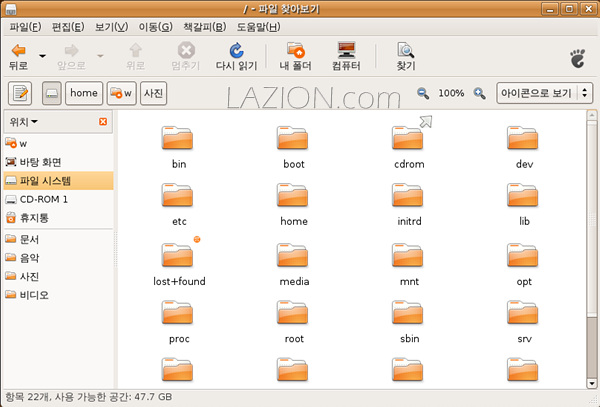Reload with the 다시 읽기 icon

click(x=236, y=50)
